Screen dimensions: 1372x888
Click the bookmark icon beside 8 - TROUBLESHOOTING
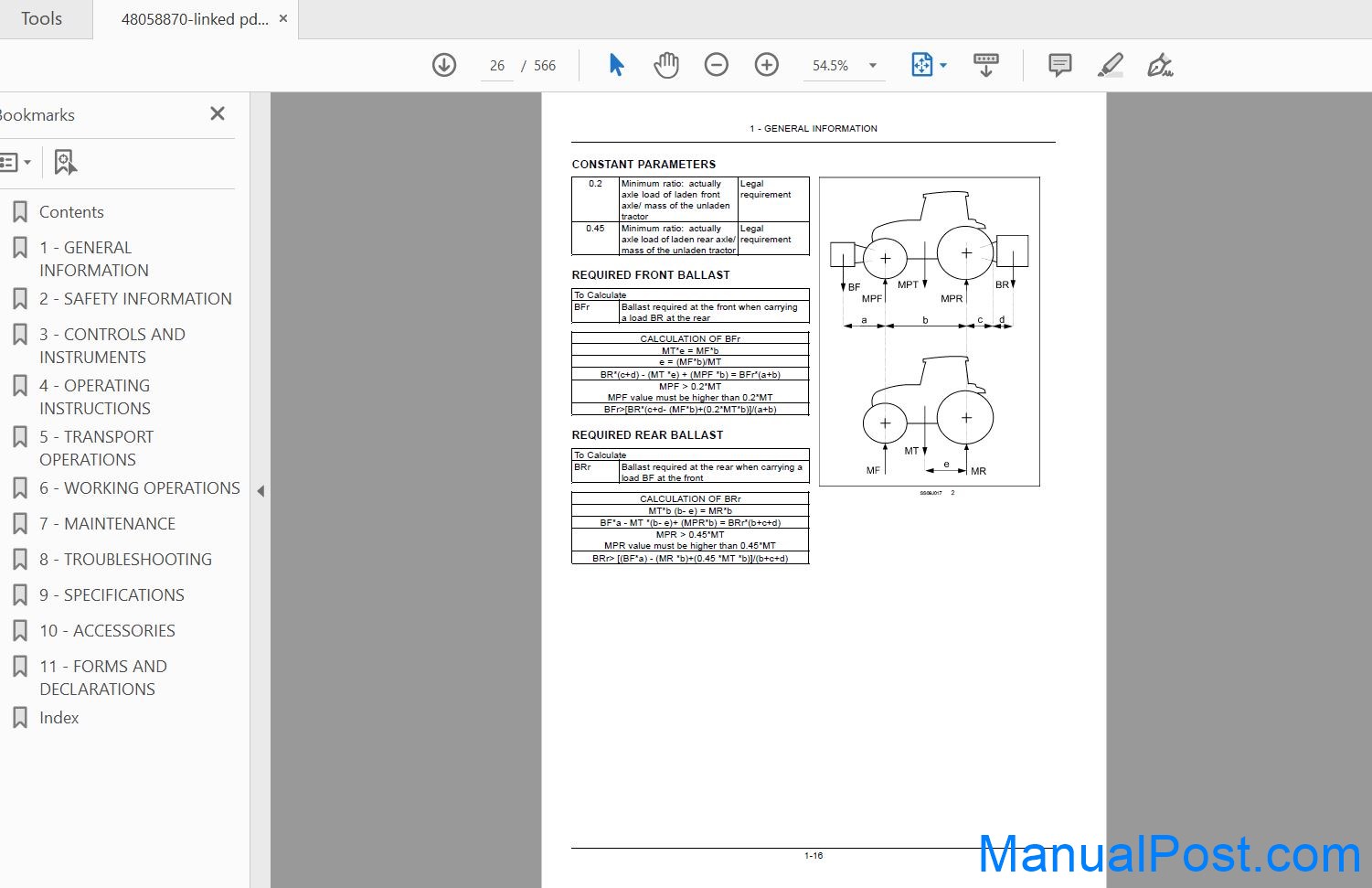[x=20, y=560]
